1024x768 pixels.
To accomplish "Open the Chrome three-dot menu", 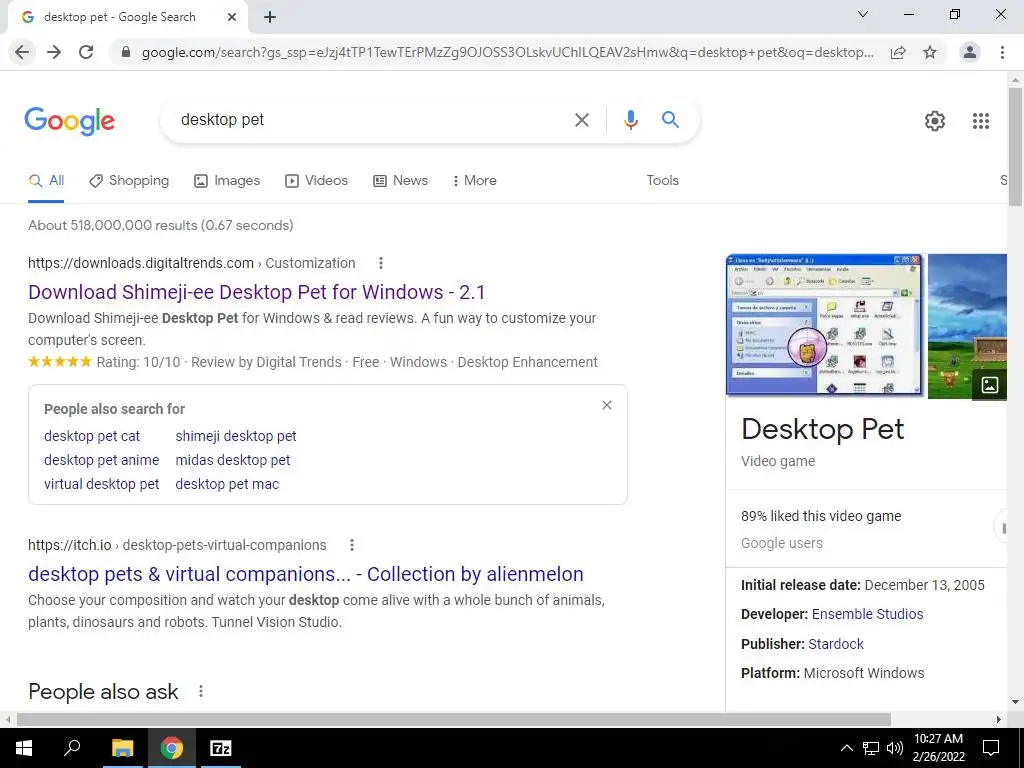I will click(1002, 52).
